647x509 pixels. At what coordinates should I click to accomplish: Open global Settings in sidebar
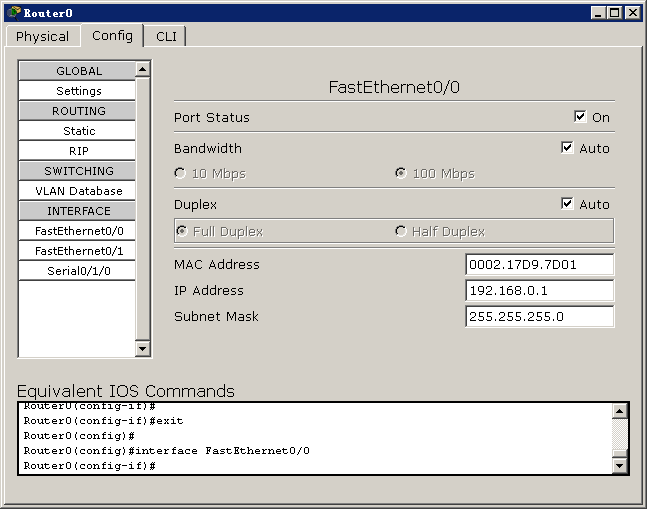(78, 91)
